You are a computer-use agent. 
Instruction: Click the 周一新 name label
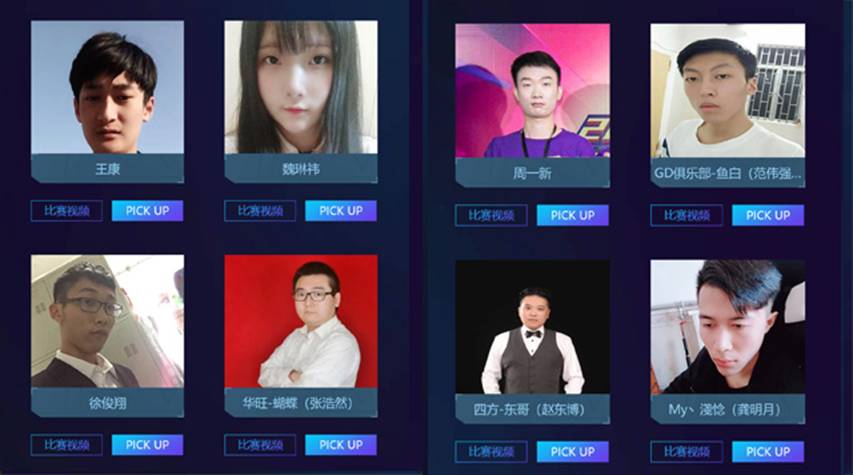[x=533, y=173]
